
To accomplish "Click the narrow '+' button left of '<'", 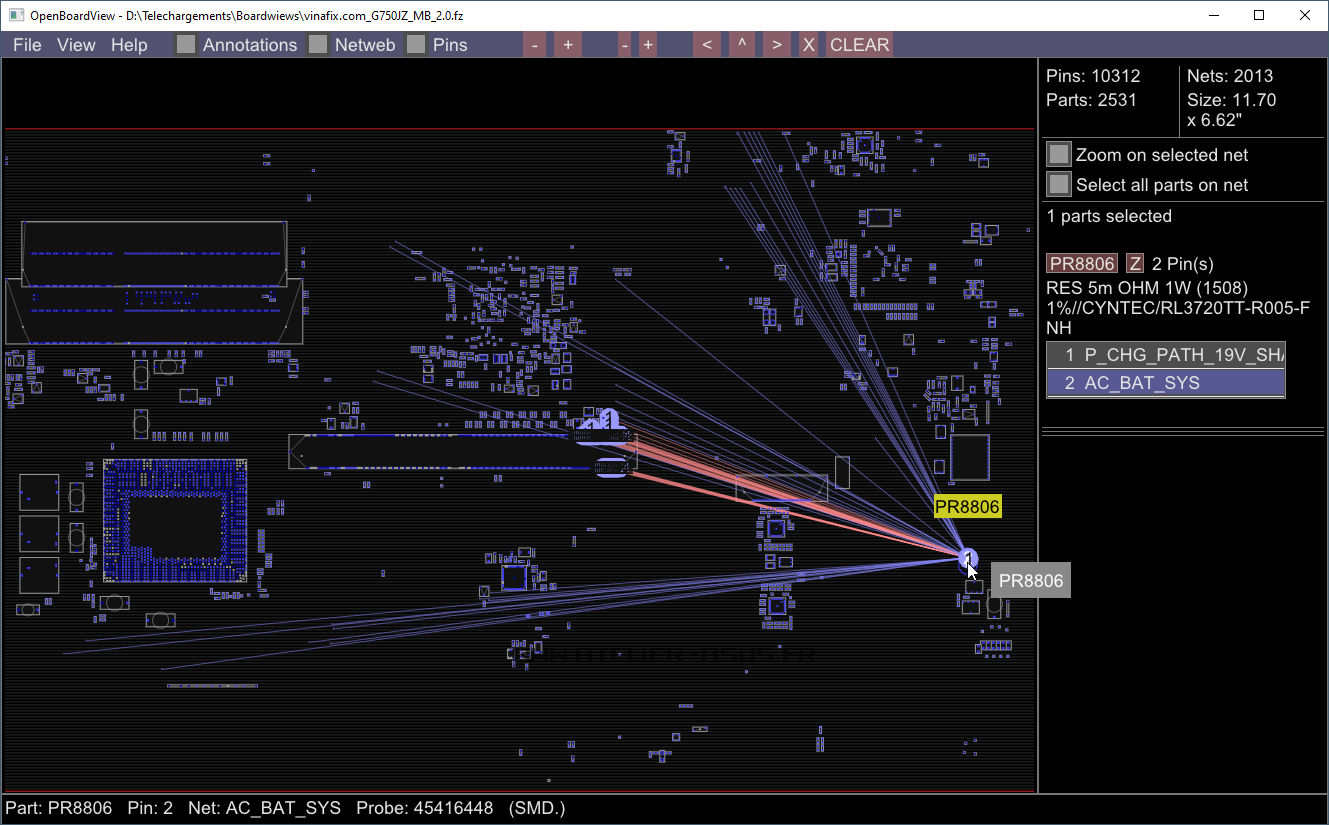I will click(x=648, y=45).
